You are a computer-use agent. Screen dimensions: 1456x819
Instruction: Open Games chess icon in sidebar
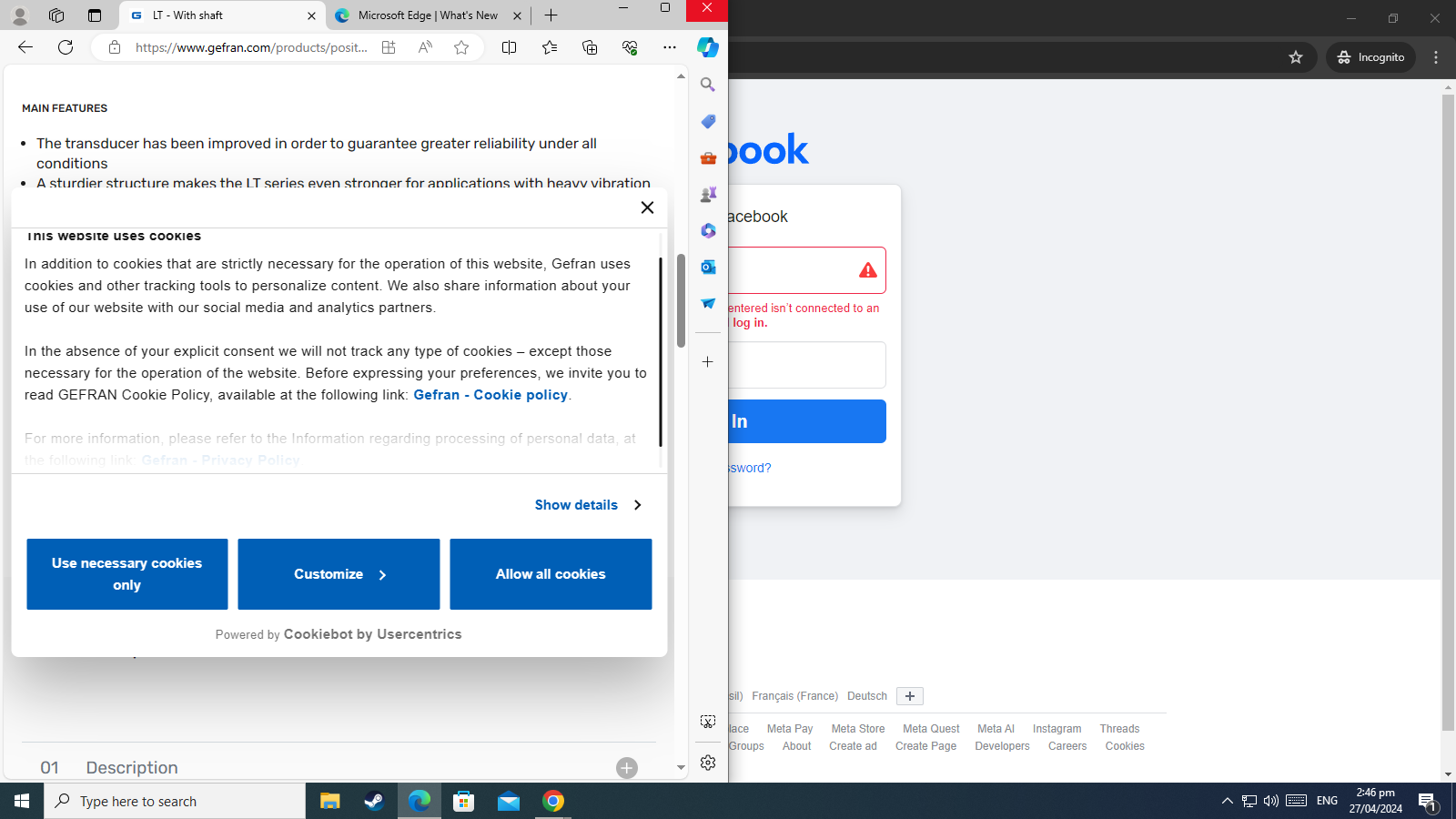click(x=708, y=194)
